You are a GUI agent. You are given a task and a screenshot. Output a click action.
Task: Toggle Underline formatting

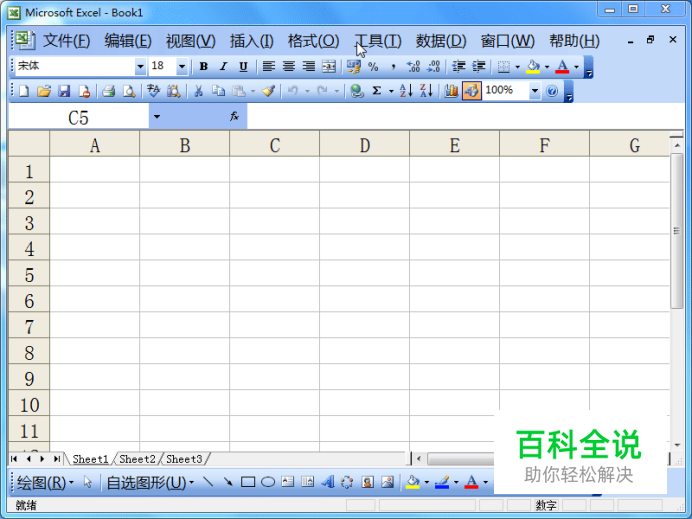pos(243,67)
